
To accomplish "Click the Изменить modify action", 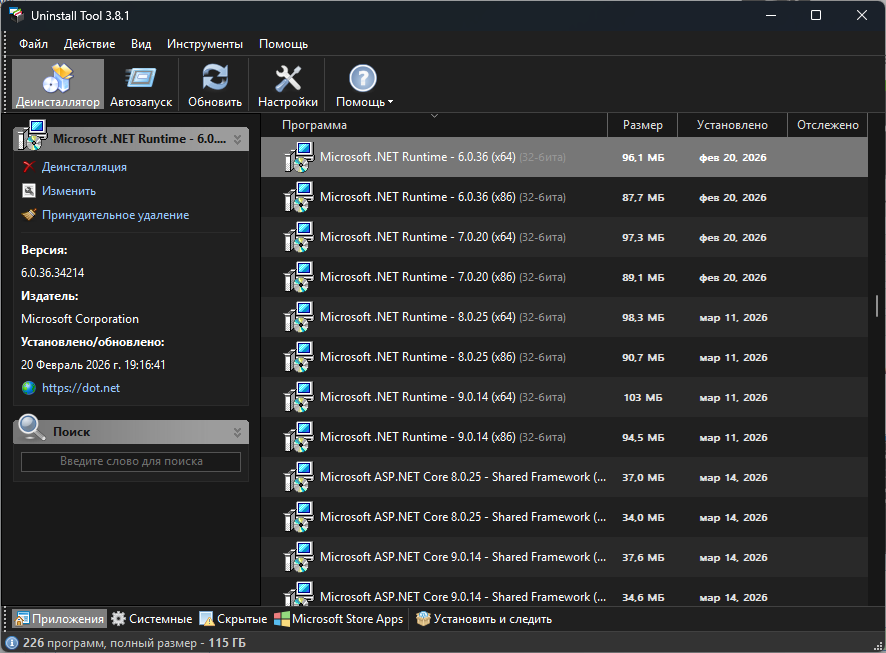I will [68, 191].
